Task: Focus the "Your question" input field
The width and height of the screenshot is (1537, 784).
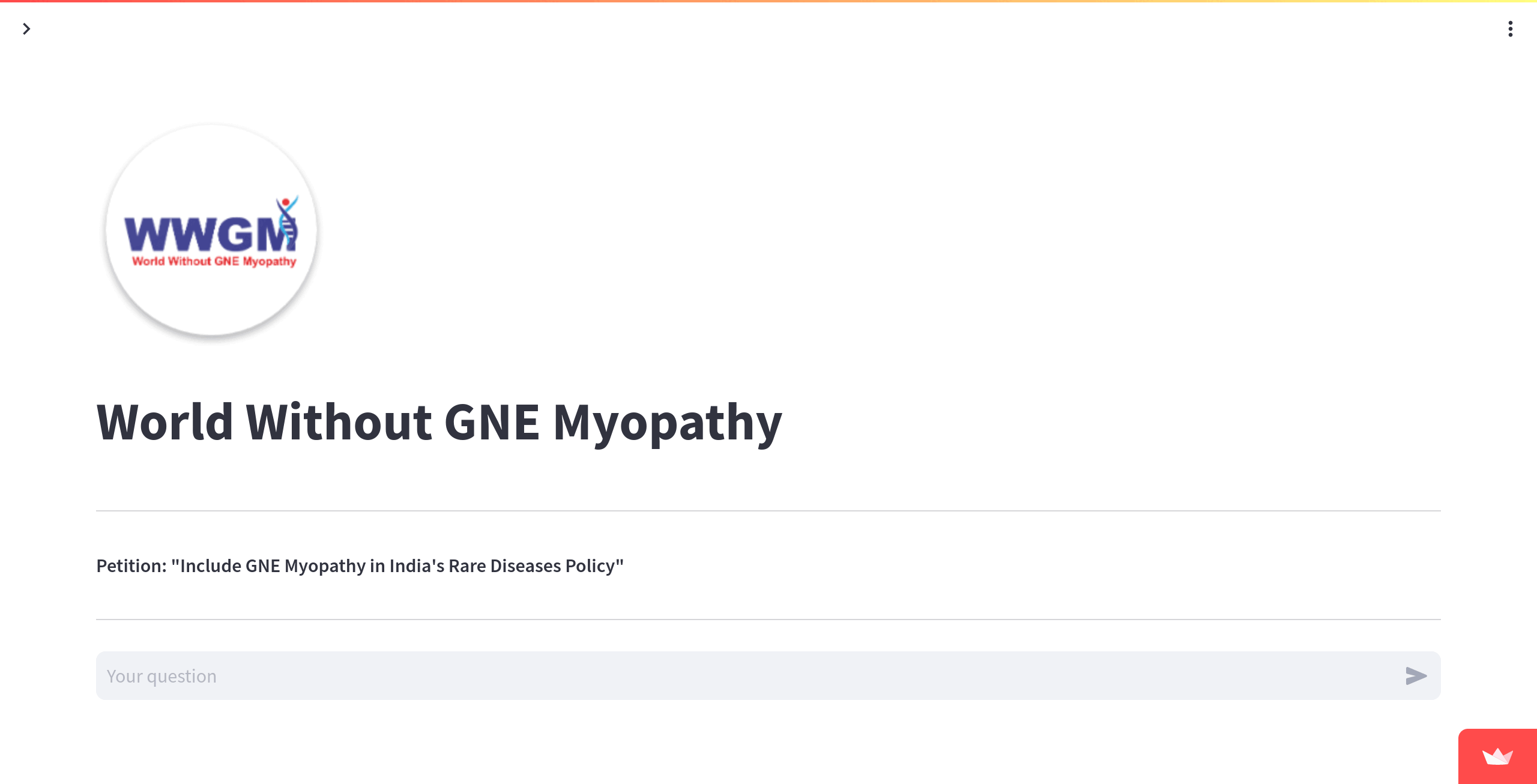Action: 744,676
